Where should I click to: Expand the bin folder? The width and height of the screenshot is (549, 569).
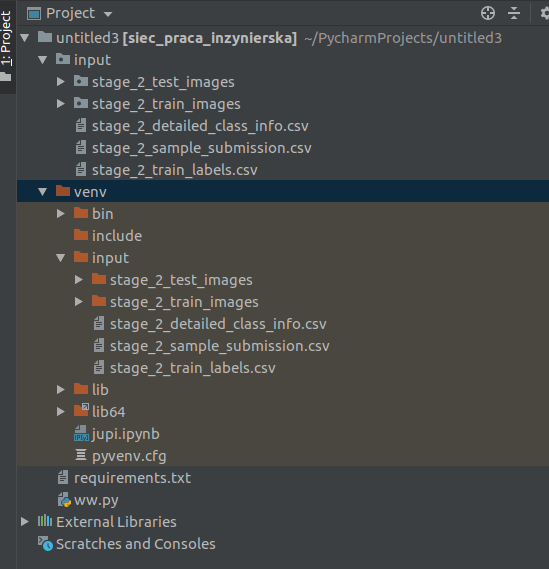(x=61, y=213)
